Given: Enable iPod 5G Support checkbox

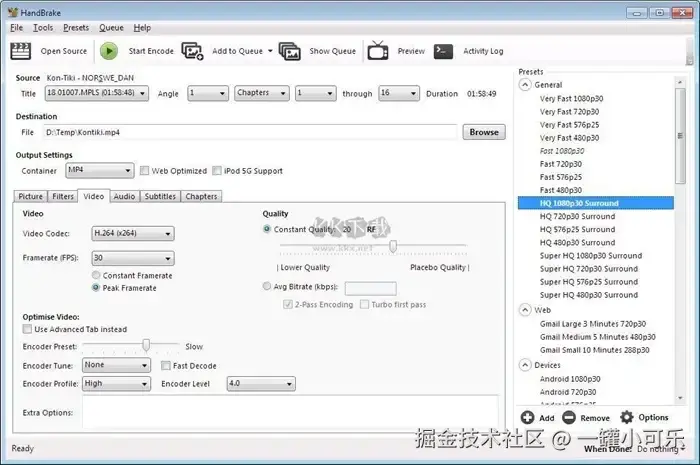Looking at the screenshot, I should (x=217, y=170).
